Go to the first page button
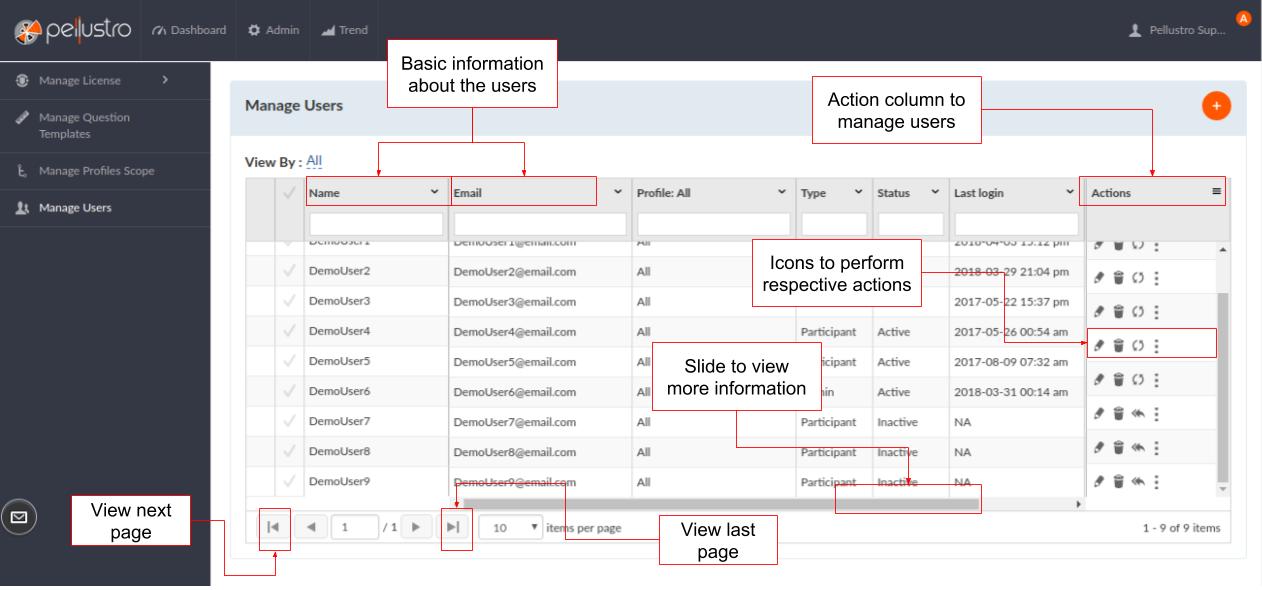The image size is (1262, 590). (x=275, y=526)
